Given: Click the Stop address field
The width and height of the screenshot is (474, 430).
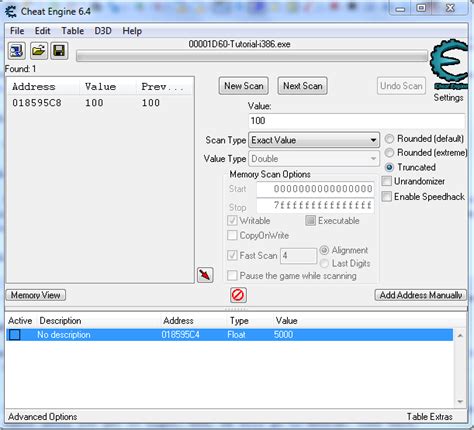Looking at the screenshot, I should click(x=315, y=205).
